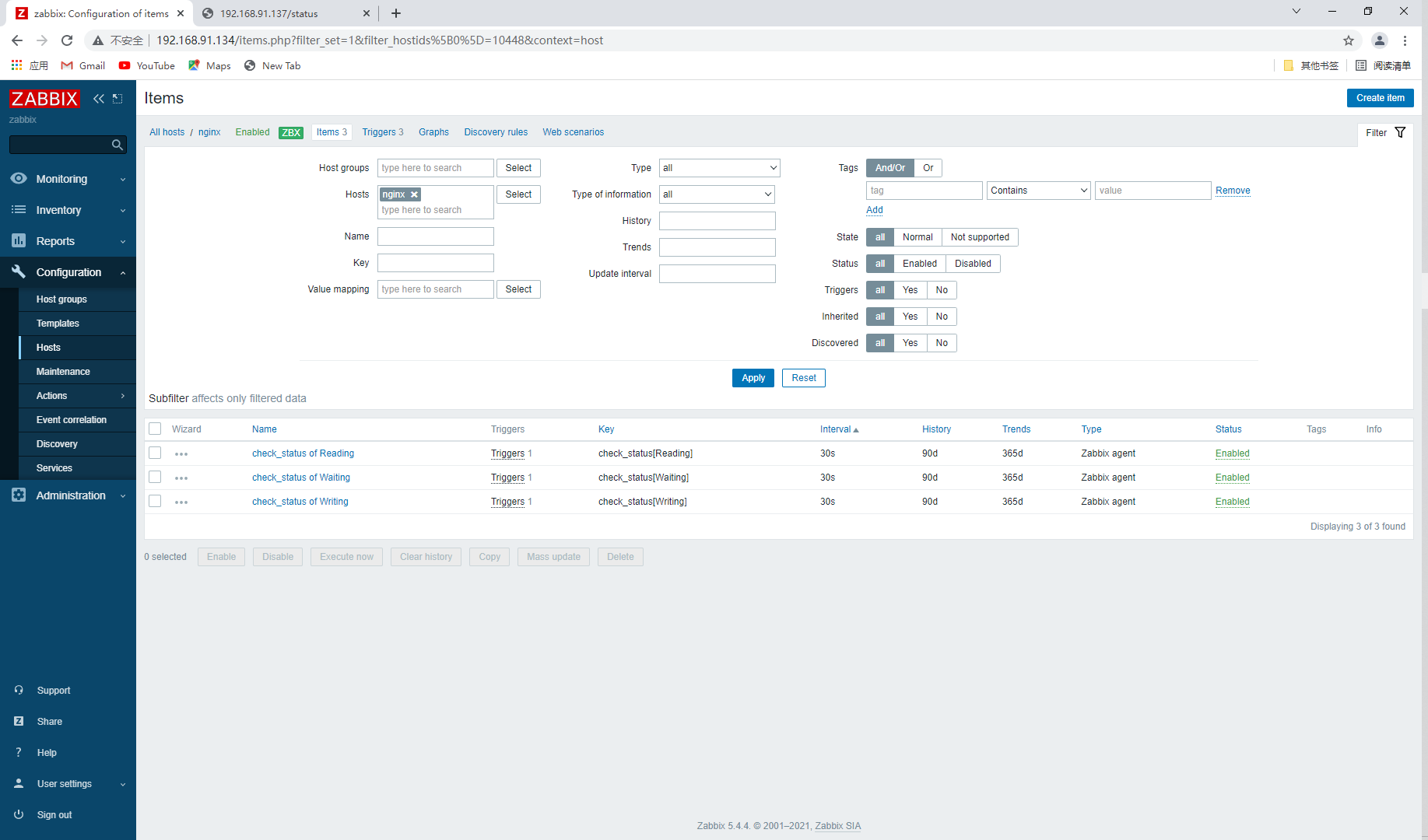Viewport: 1428px width, 840px height.
Task: Remove the nginx host tag with X
Action: 415,194
